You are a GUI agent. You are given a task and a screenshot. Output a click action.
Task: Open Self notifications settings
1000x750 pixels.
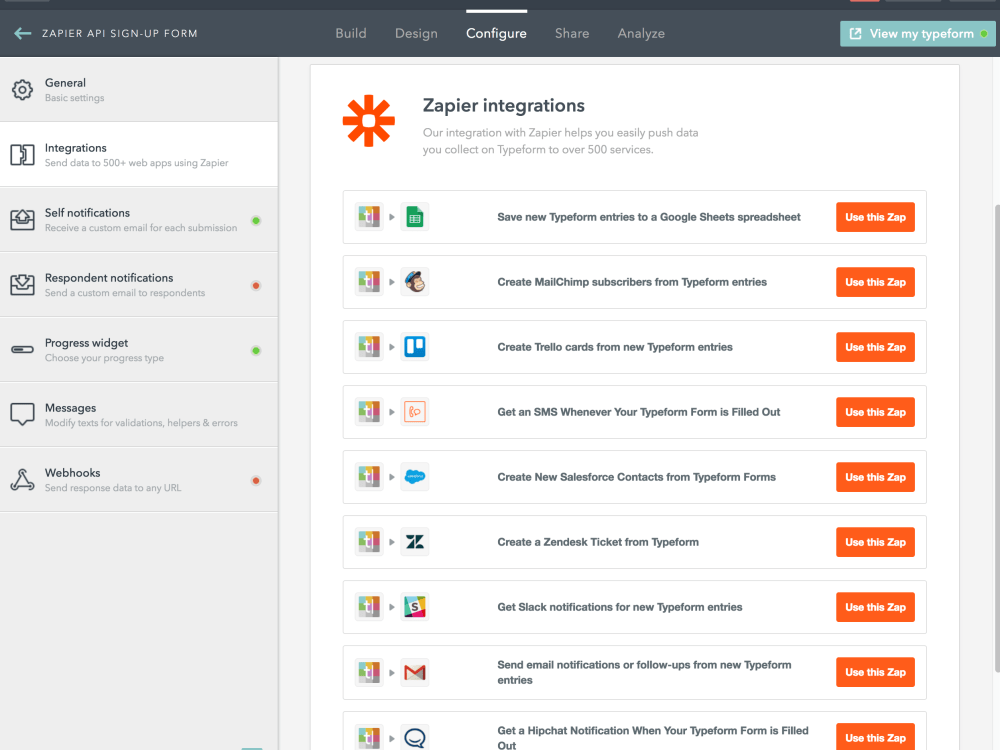139,220
